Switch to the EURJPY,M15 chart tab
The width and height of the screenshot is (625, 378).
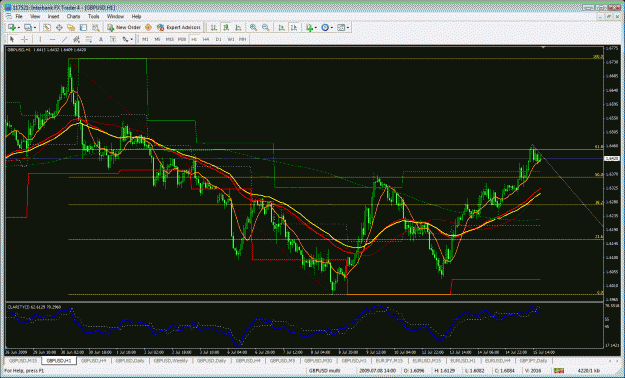pos(389,360)
